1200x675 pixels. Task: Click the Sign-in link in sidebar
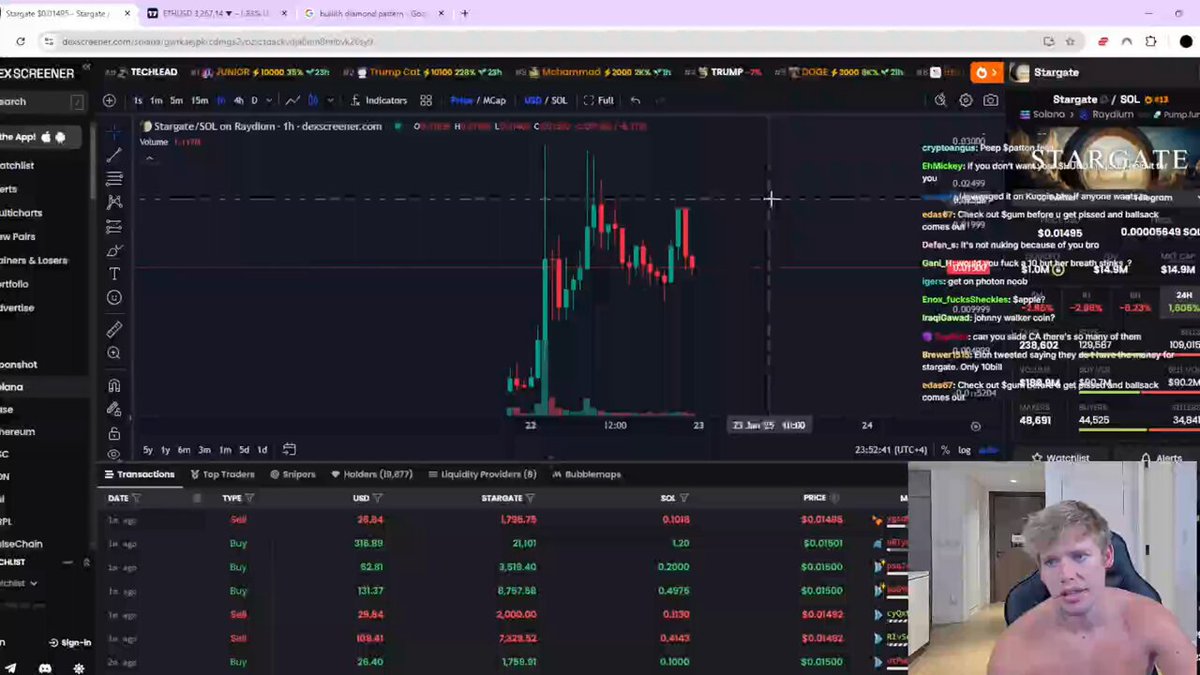70,643
